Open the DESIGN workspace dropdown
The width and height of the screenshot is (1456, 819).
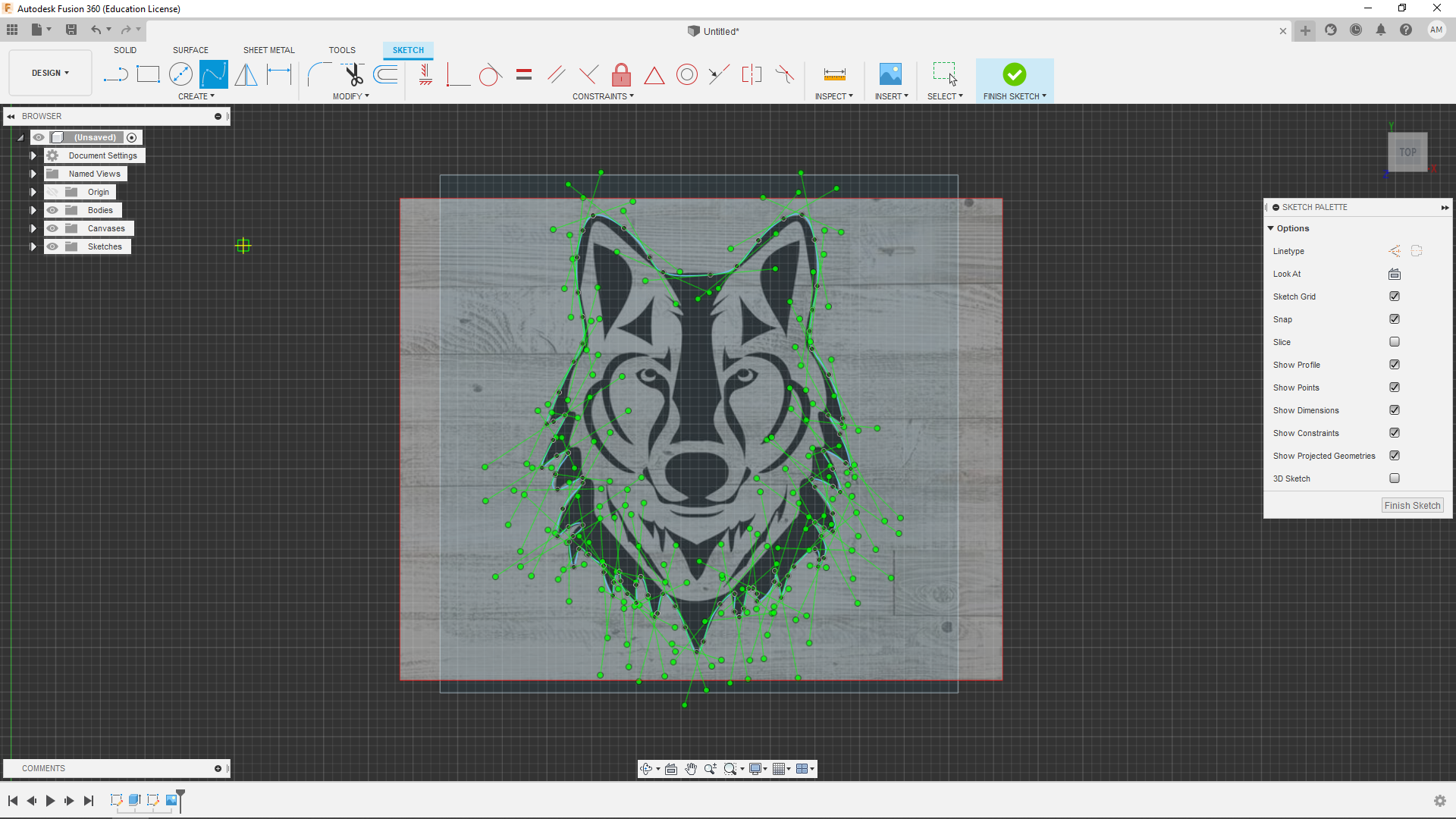coord(50,73)
